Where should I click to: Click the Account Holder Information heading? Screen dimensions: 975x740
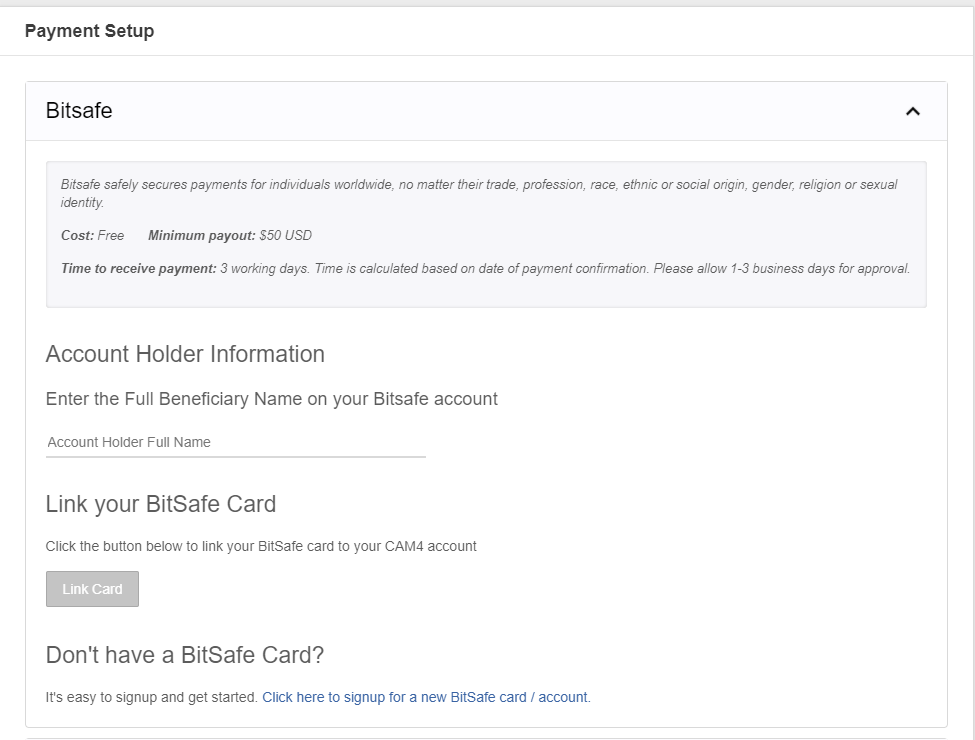[185, 354]
